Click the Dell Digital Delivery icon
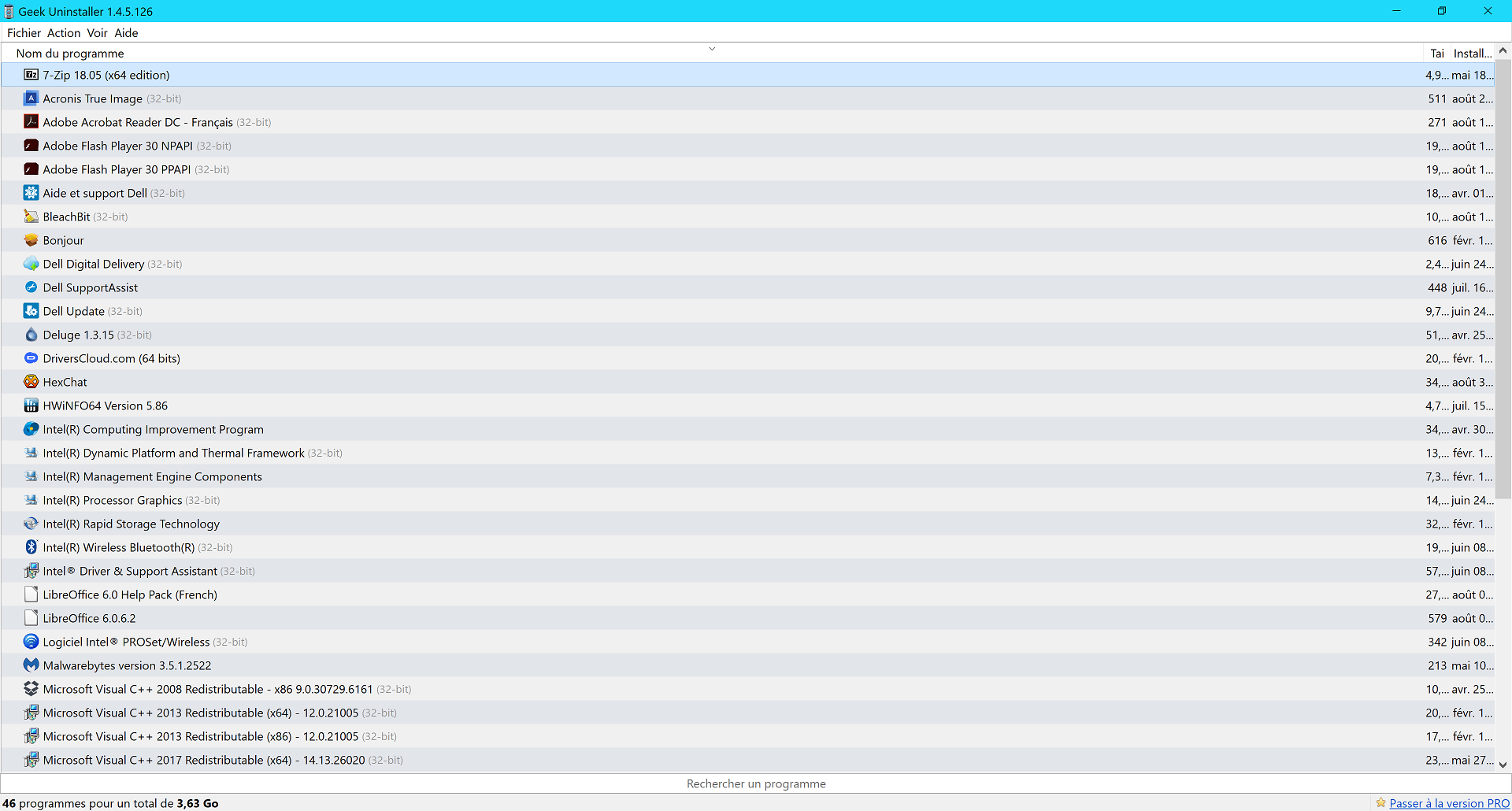The image size is (1512, 811). tap(31, 264)
